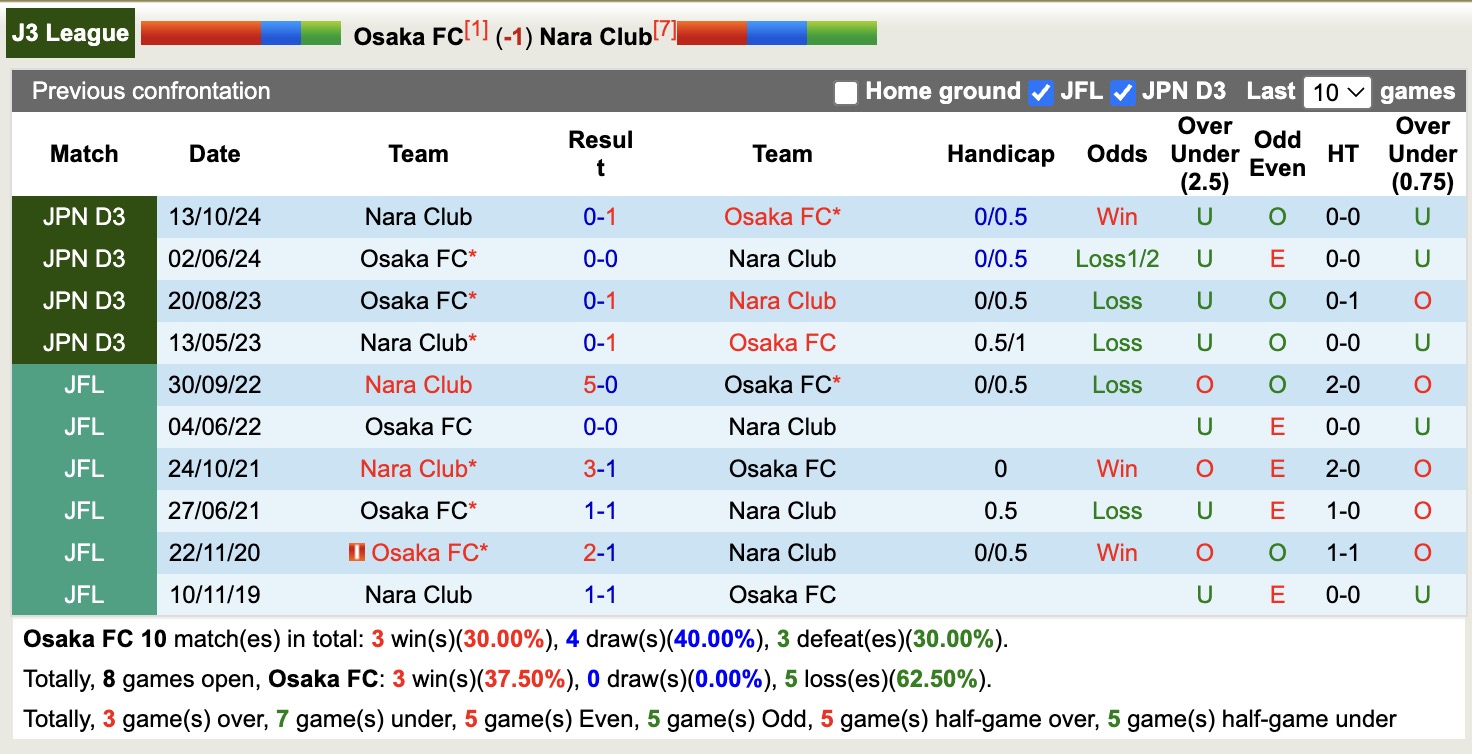Viewport: 1472px width, 754px height.
Task: Click the blue segment of Nara Club's form bar
Action: pyautogui.click(x=777, y=33)
